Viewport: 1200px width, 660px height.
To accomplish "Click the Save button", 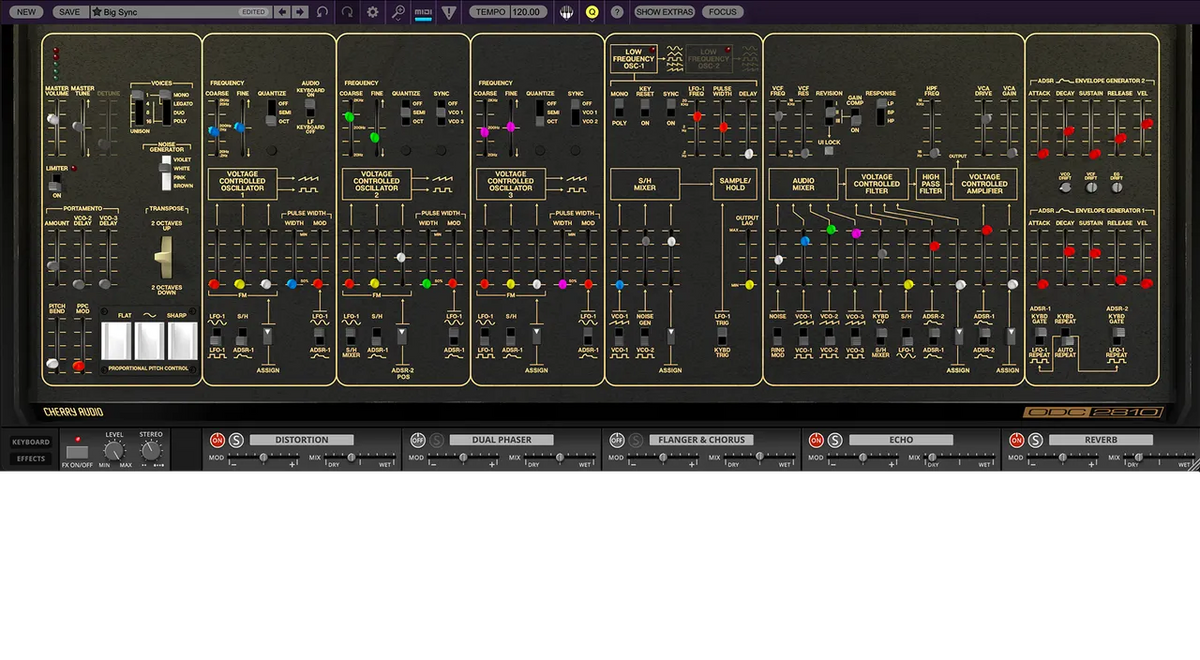I will pyautogui.click(x=69, y=12).
